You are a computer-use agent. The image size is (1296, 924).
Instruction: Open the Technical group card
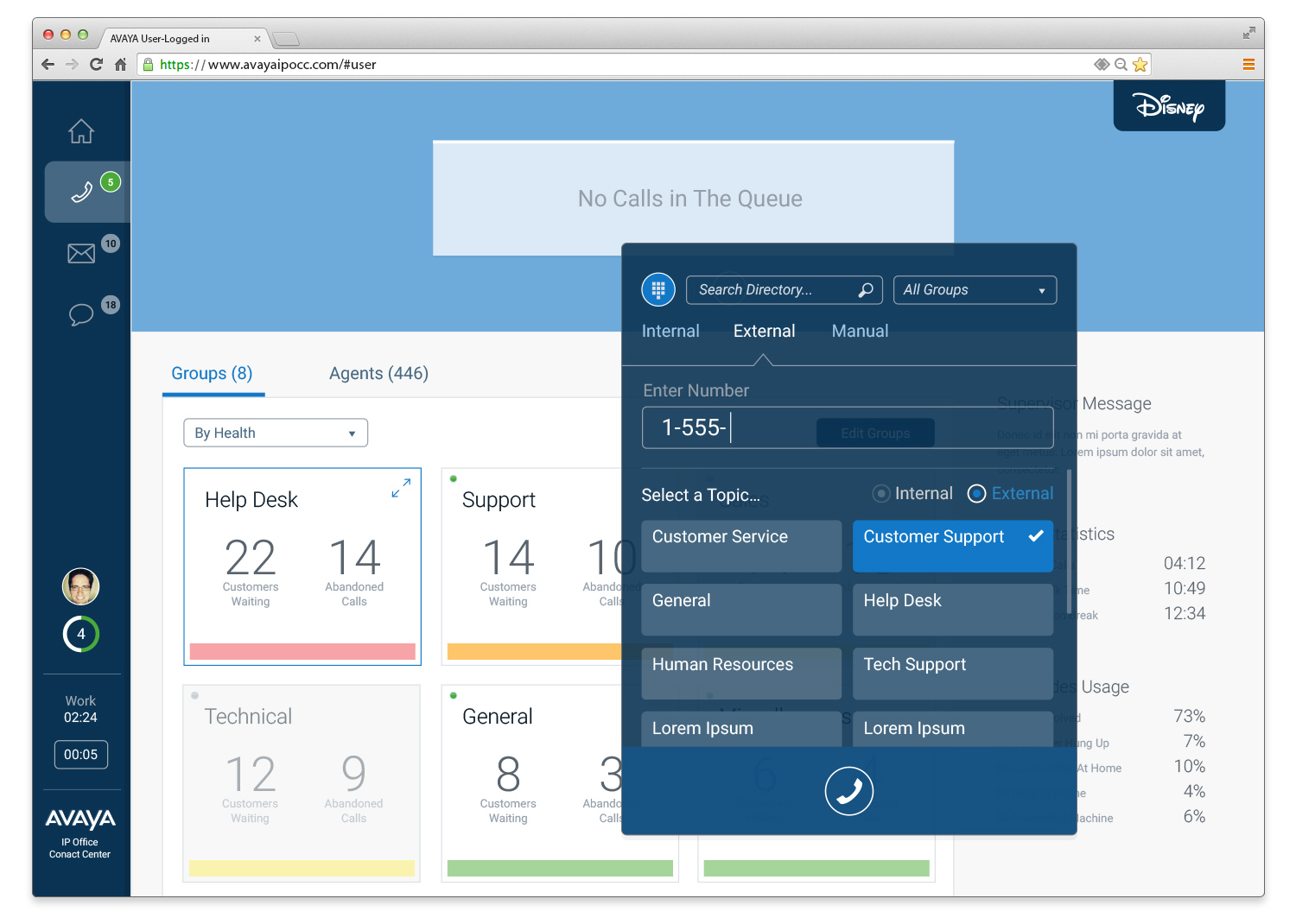pos(302,783)
